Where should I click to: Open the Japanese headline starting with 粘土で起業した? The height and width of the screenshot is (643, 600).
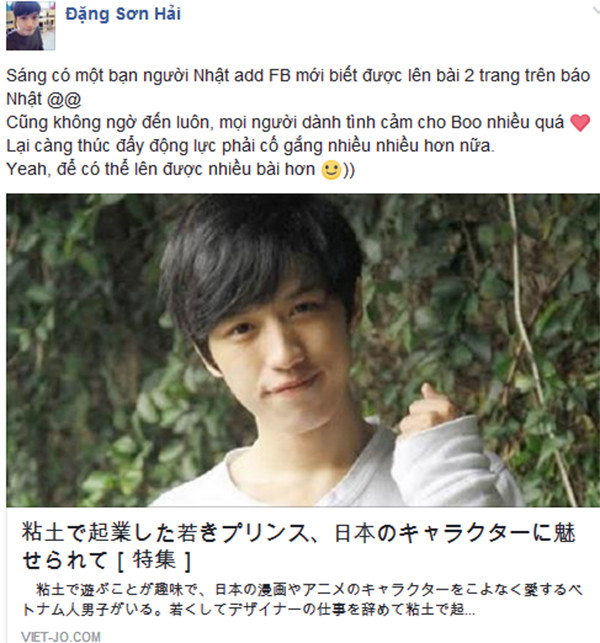(299, 546)
